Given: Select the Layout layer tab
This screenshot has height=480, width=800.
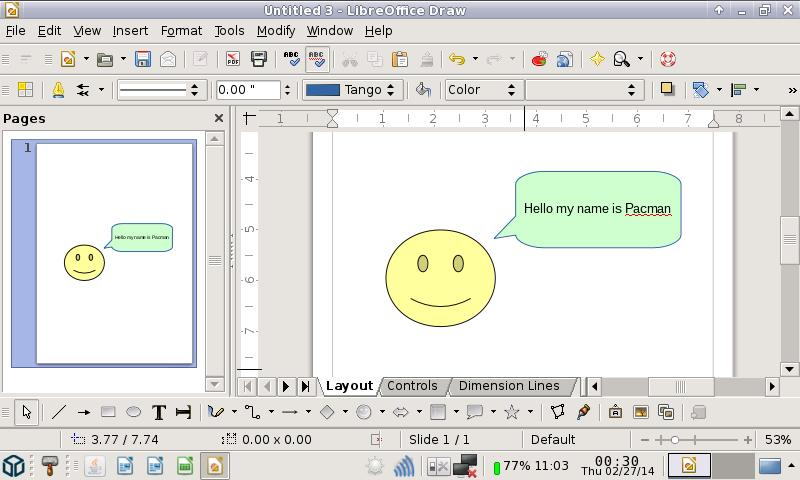Looking at the screenshot, I should pos(349,386).
